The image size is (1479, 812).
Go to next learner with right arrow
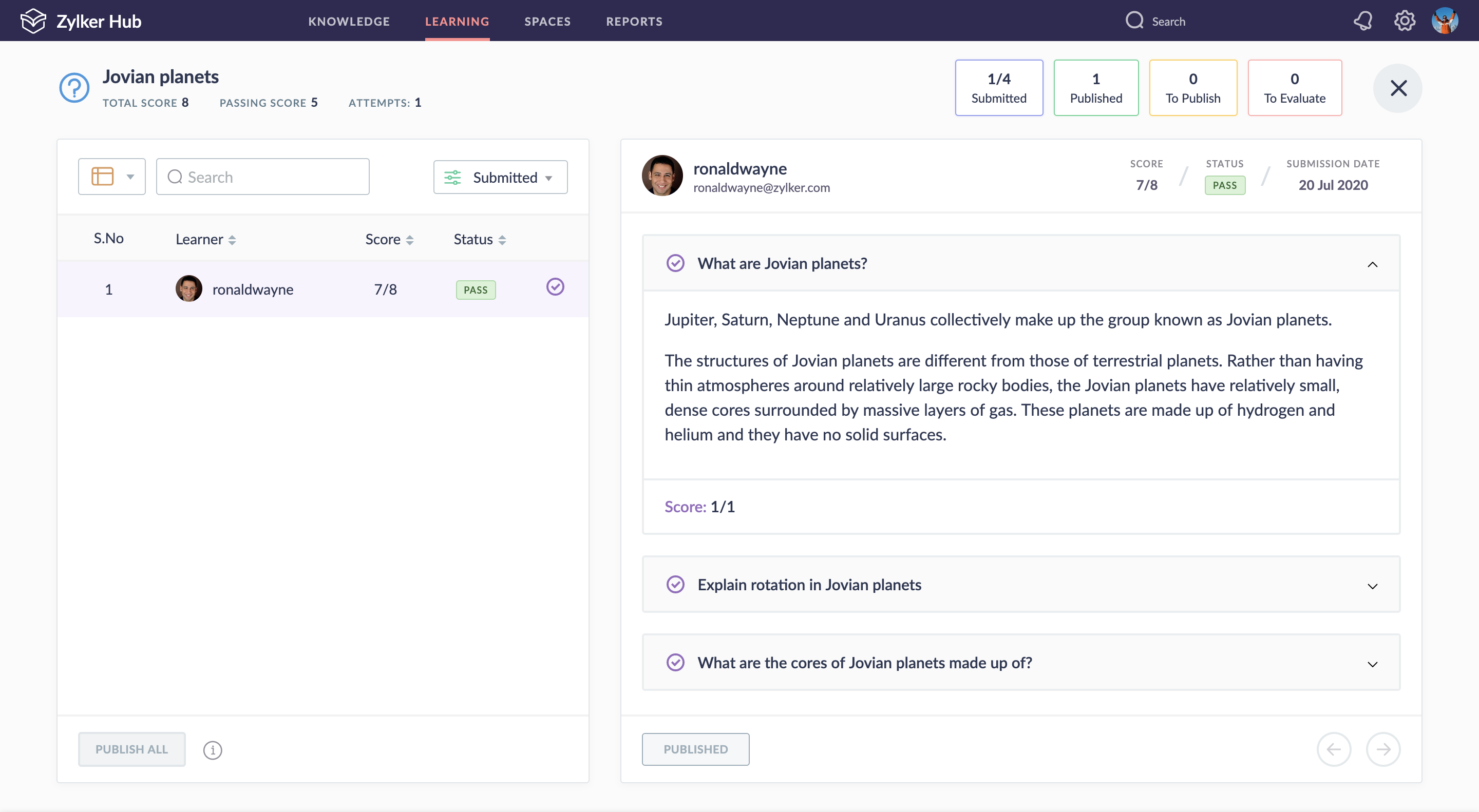1382,749
